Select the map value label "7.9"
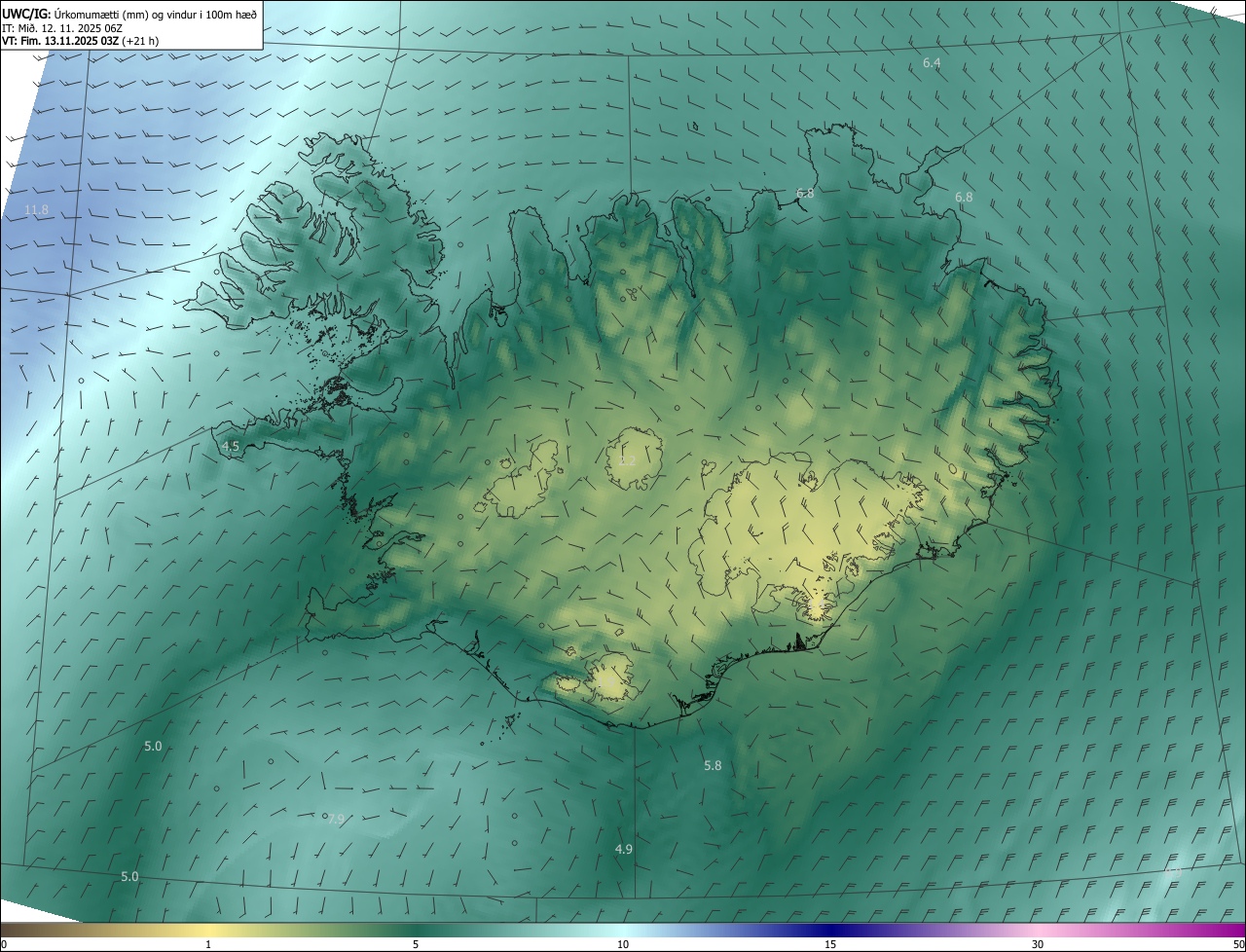The height and width of the screenshot is (952, 1246). [336, 820]
